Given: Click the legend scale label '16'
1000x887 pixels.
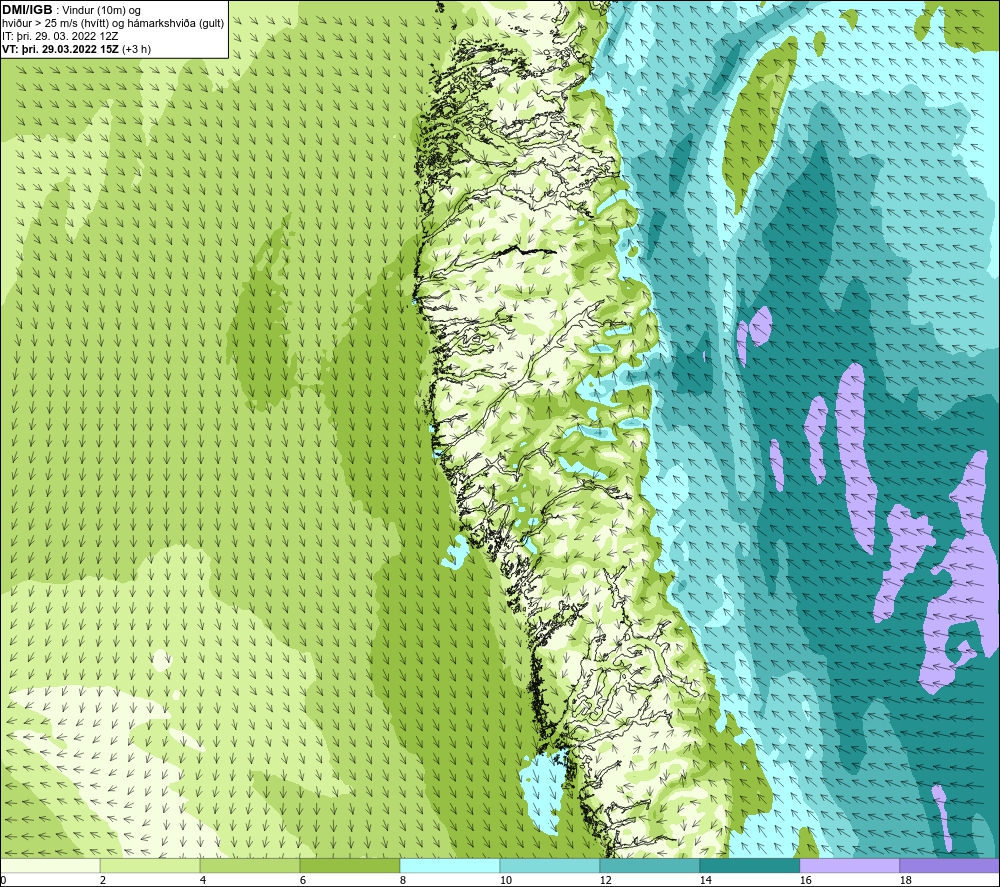Looking at the screenshot, I should [x=805, y=880].
